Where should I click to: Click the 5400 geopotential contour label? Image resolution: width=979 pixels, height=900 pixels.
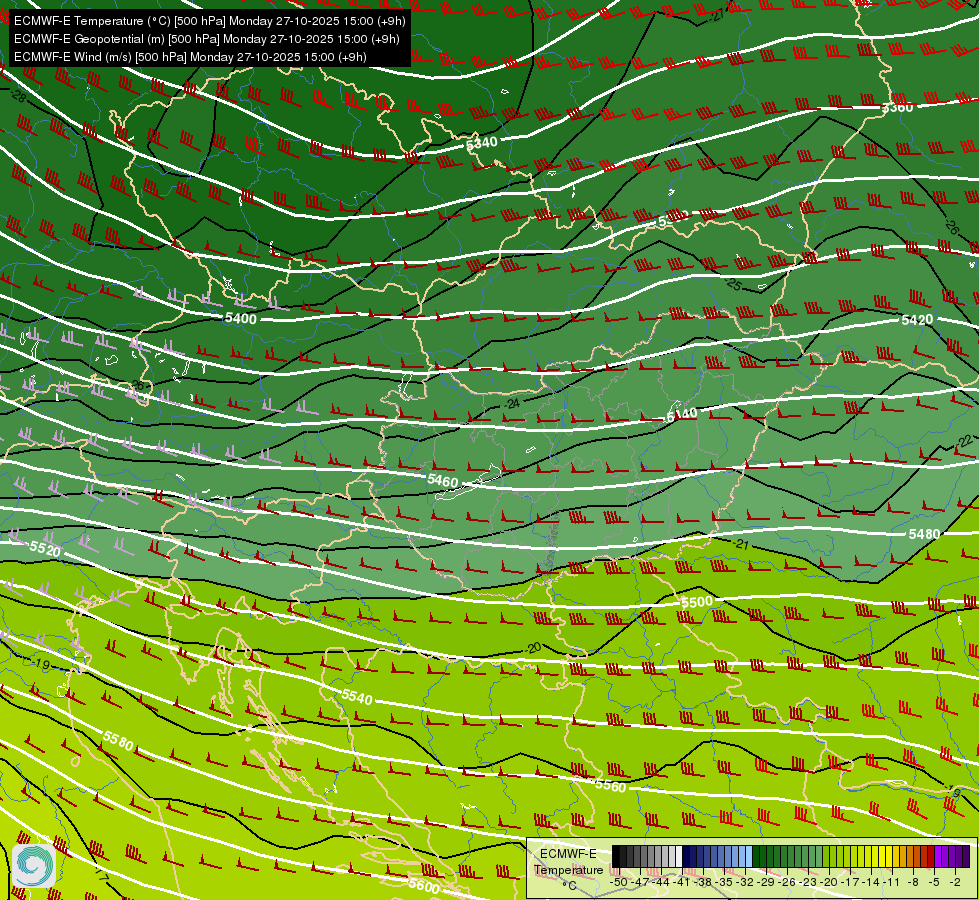point(240,319)
